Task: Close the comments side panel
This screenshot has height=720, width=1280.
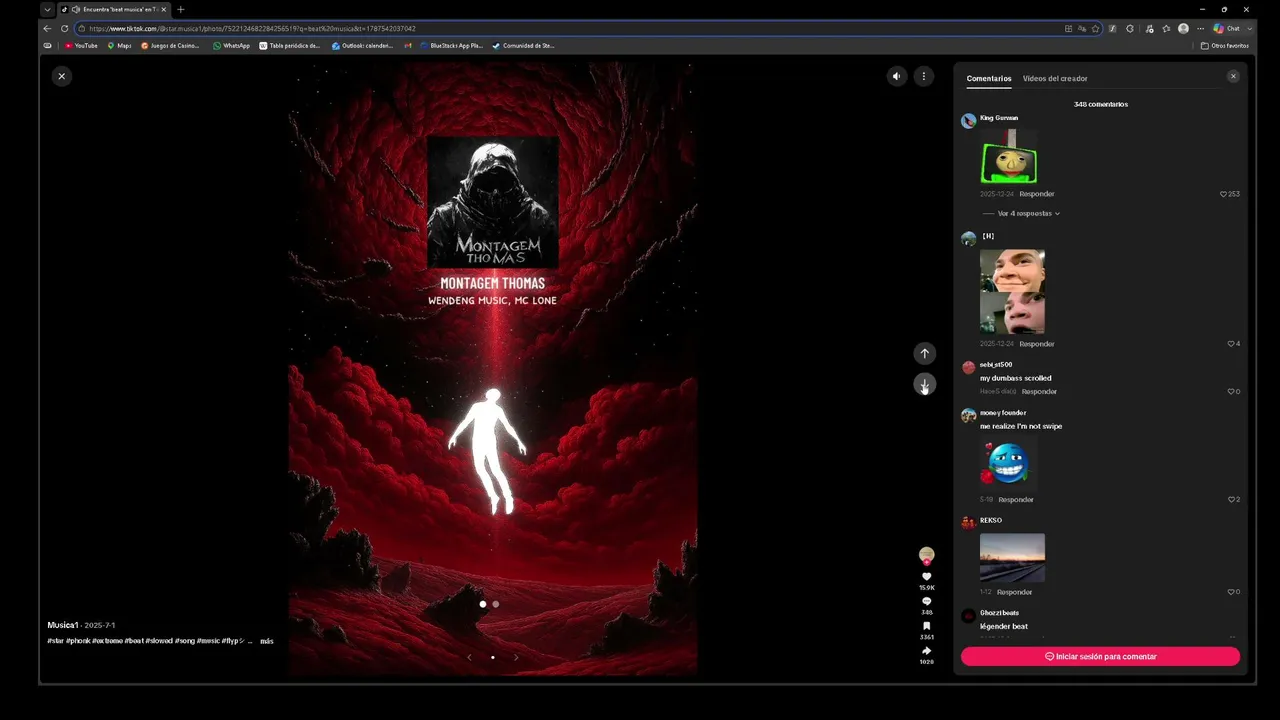Action: coord(1233,76)
